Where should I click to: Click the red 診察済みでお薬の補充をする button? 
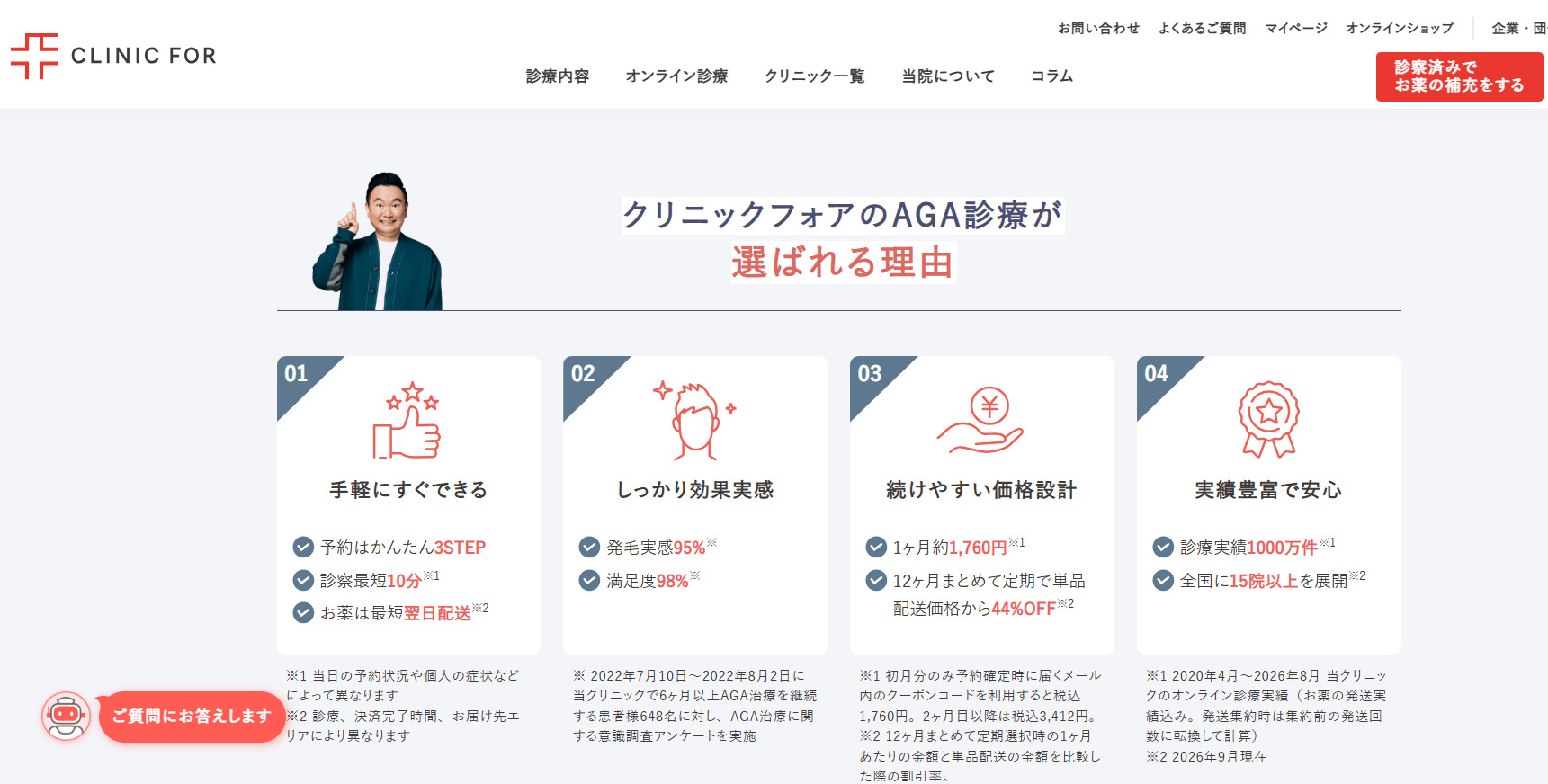point(1459,76)
